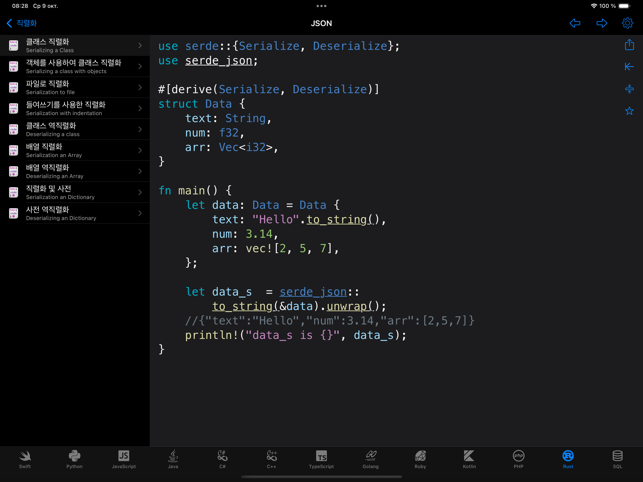Tap the share icon
Image resolution: width=643 pixels, height=482 pixels.
[629, 45]
